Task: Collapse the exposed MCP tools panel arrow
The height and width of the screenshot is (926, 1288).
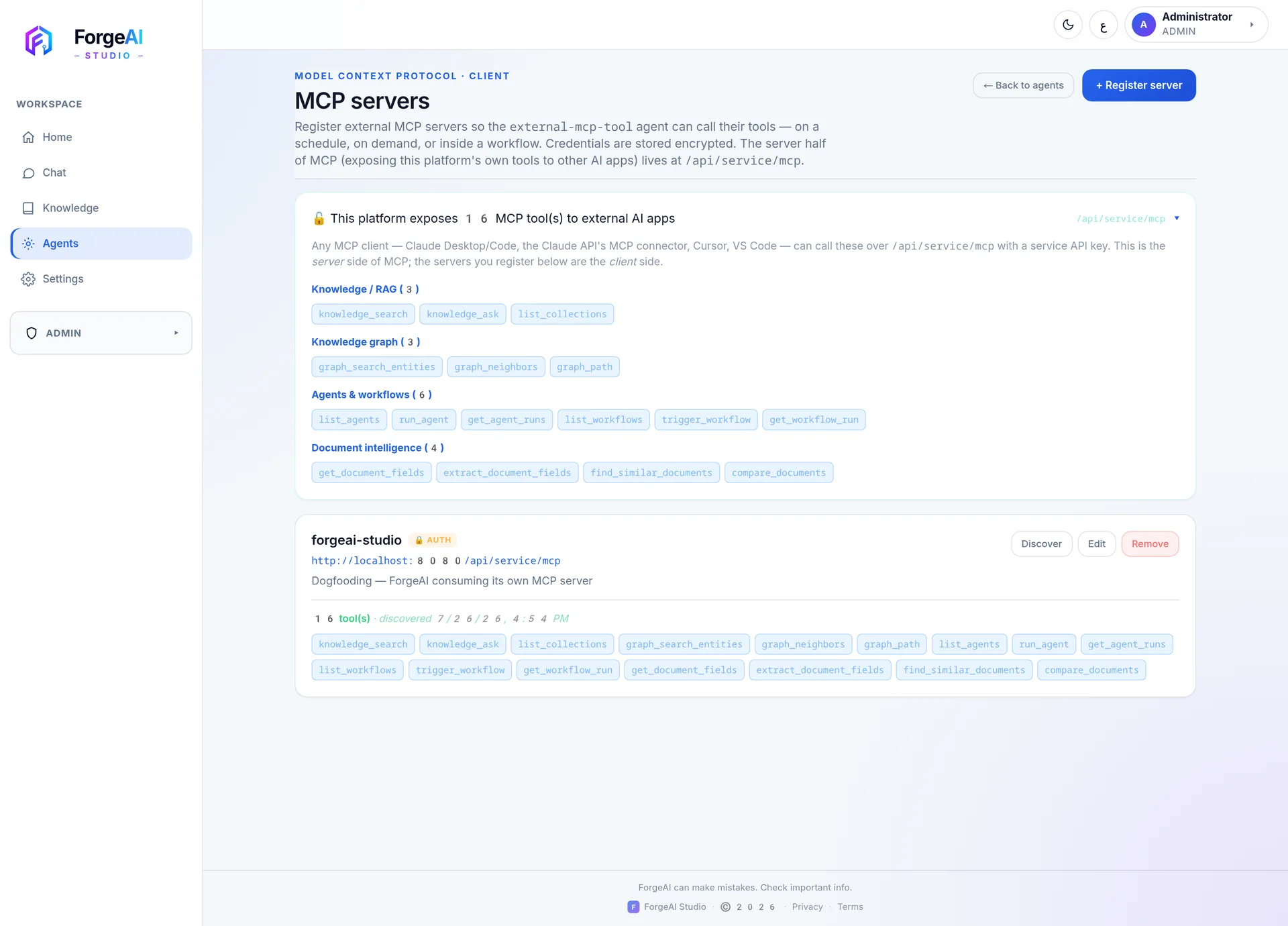Action: (1177, 219)
